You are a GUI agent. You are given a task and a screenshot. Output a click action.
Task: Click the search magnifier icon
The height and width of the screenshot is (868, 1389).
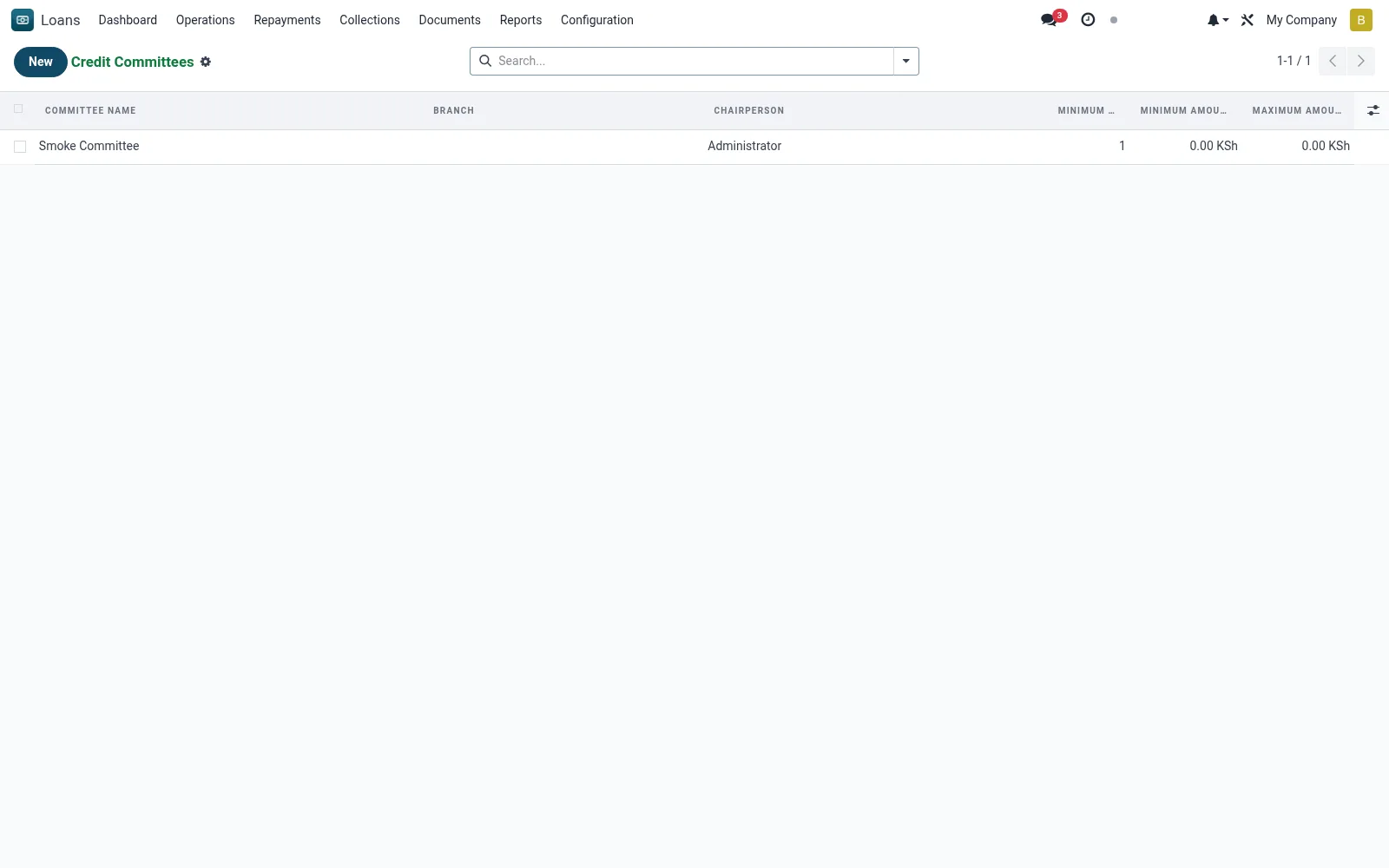[x=485, y=61]
